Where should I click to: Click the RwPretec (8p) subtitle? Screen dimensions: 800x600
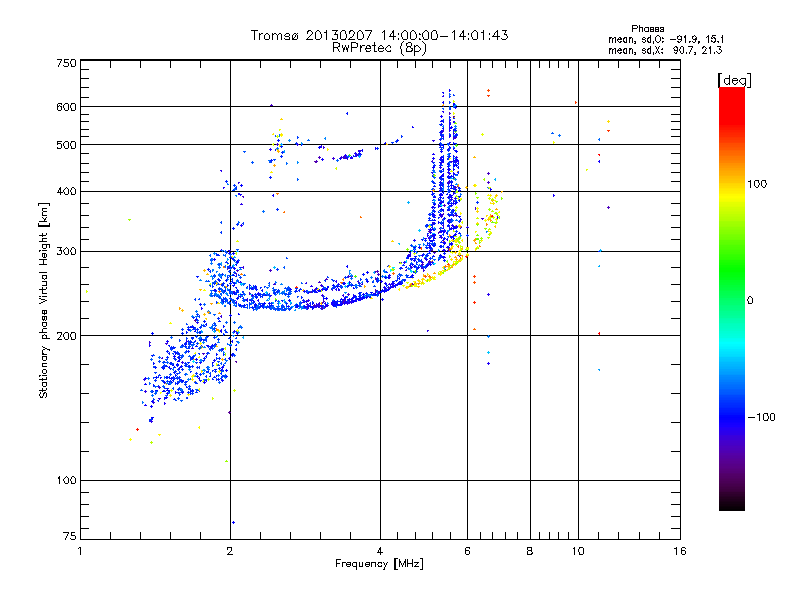(x=379, y=47)
